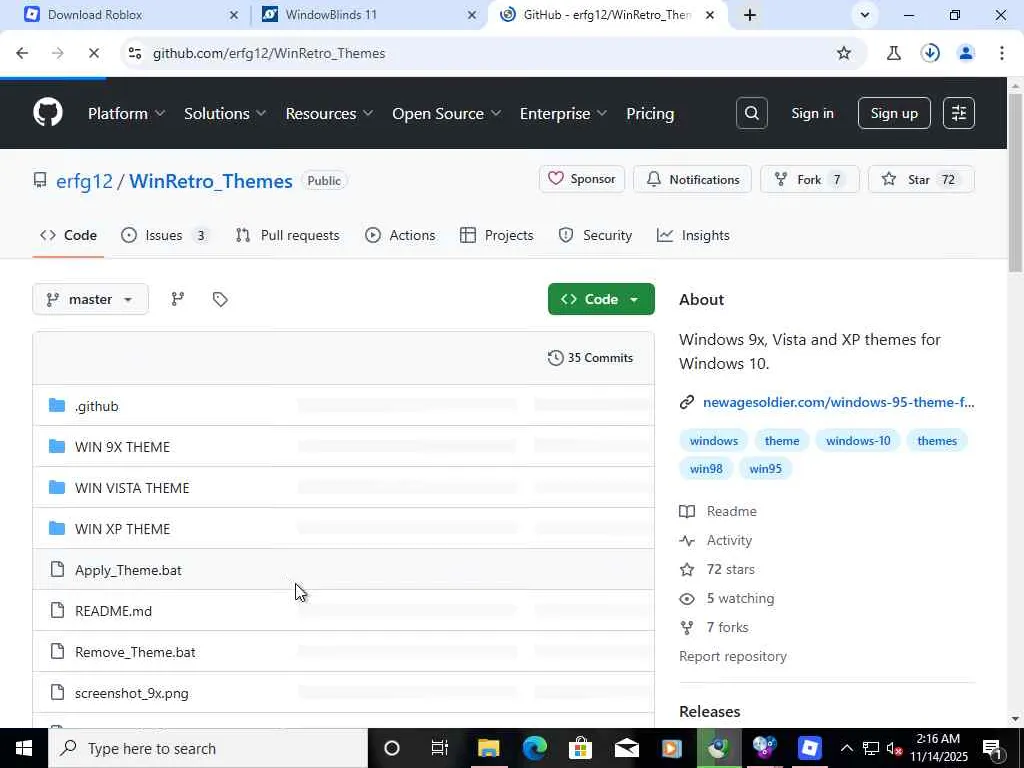1024x768 pixels.
Task: Close the Download Roblox tab
Action: (234, 14)
